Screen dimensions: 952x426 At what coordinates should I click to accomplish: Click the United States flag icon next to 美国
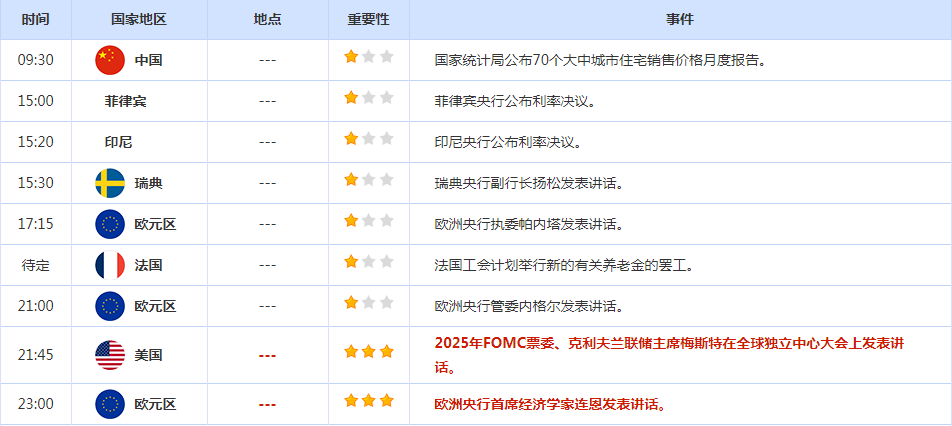(110, 354)
